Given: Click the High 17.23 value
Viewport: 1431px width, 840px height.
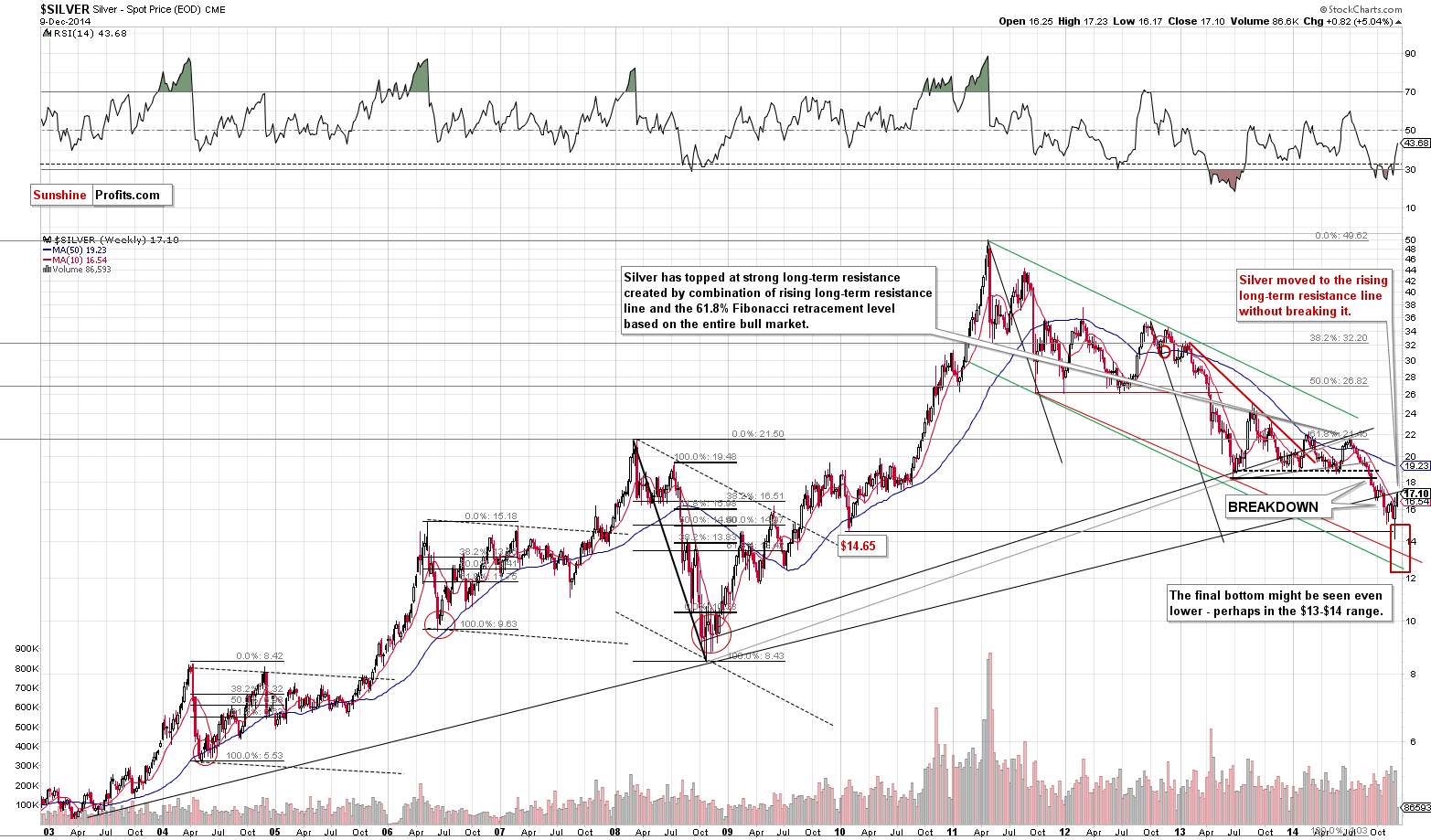Looking at the screenshot, I should coord(1084,21).
